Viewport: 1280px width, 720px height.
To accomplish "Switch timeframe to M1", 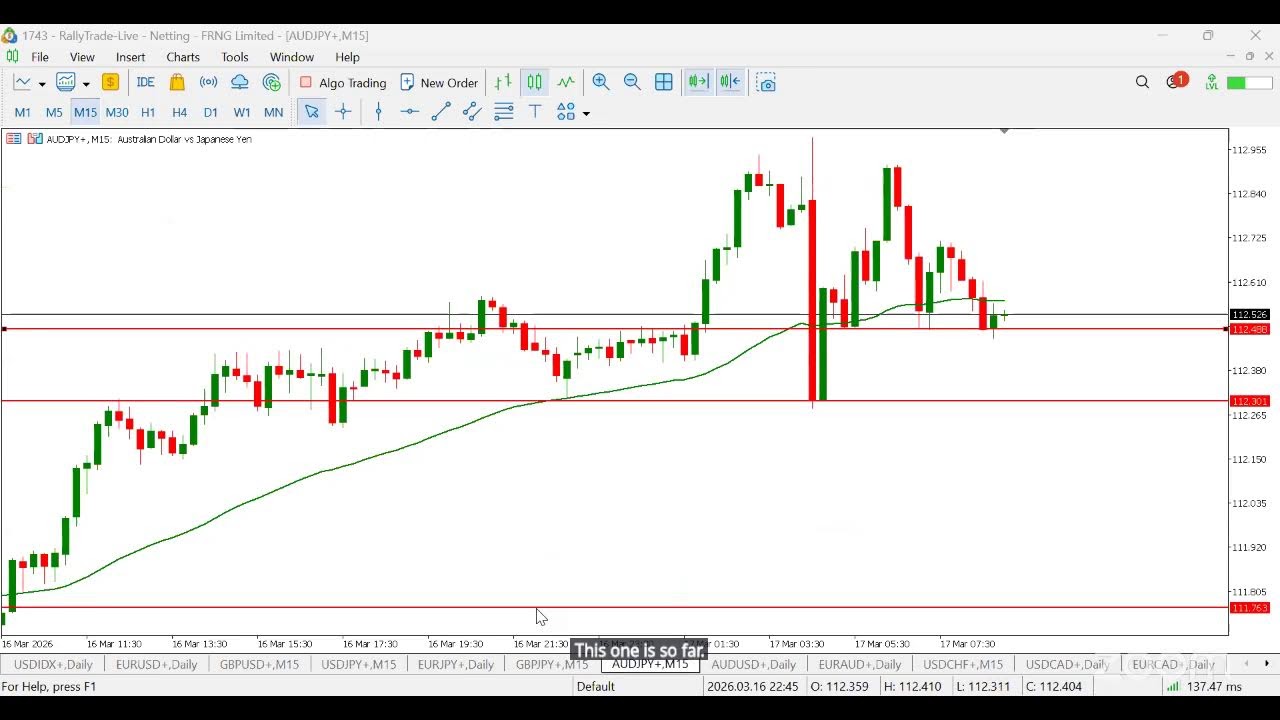I will point(23,112).
